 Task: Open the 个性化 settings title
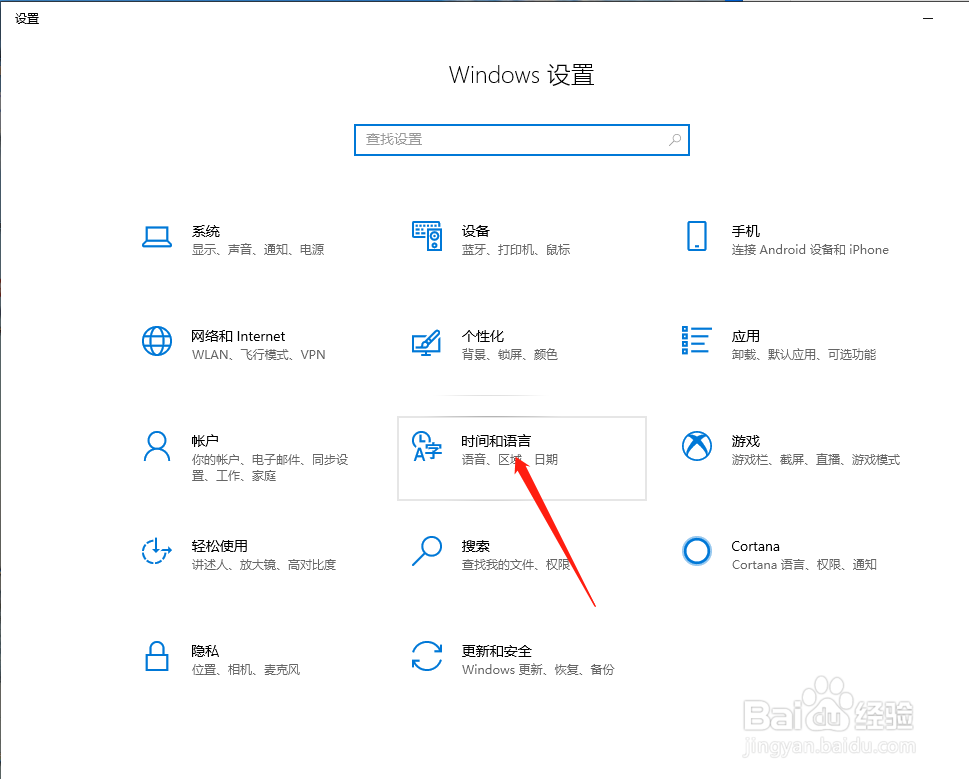[x=483, y=336]
